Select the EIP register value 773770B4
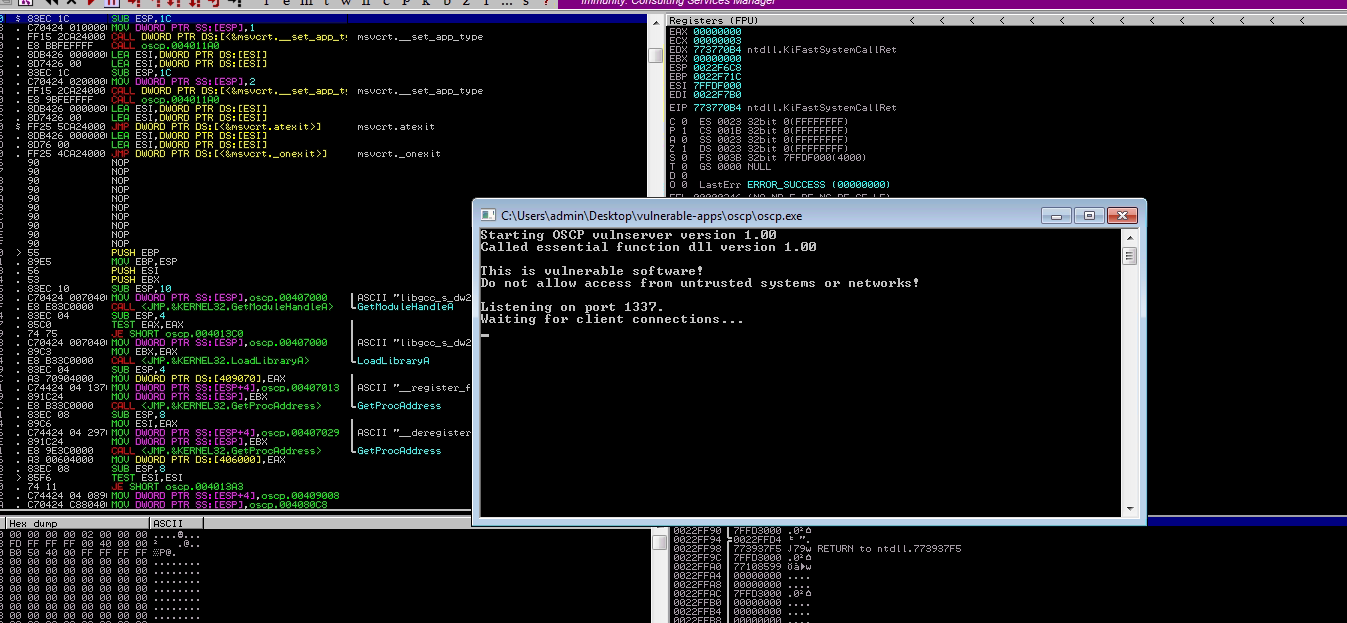1347x623 pixels. point(718,108)
